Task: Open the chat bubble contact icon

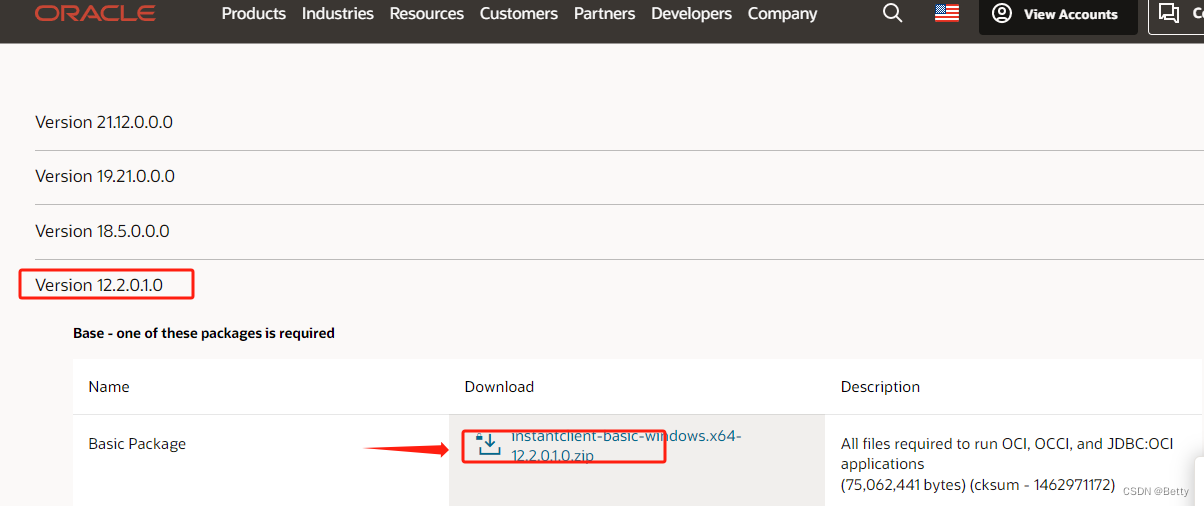Action: point(1168,13)
